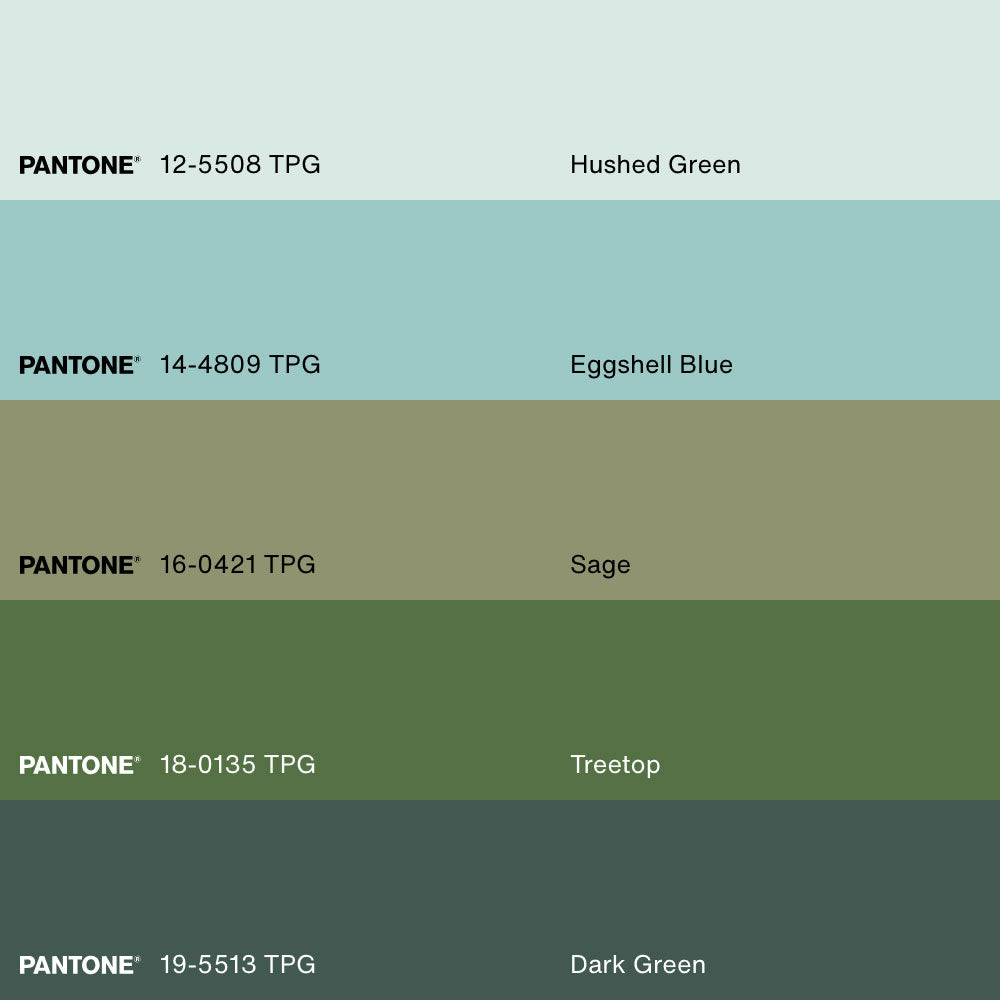
Task: Select the 18-0135 TPG code label
Action: click(x=237, y=765)
